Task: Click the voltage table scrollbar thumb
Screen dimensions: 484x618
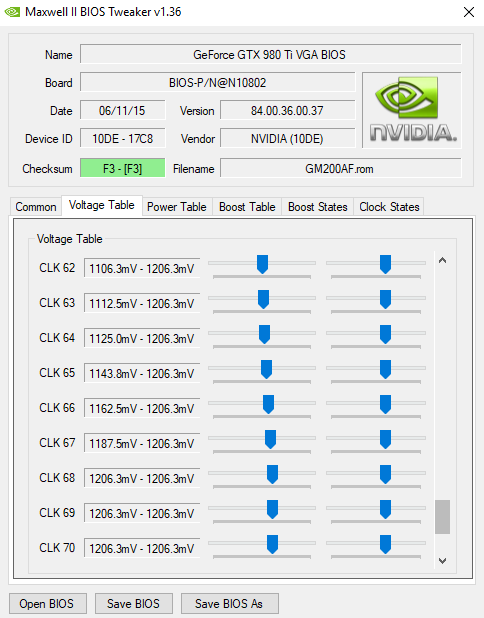Action: point(442,517)
